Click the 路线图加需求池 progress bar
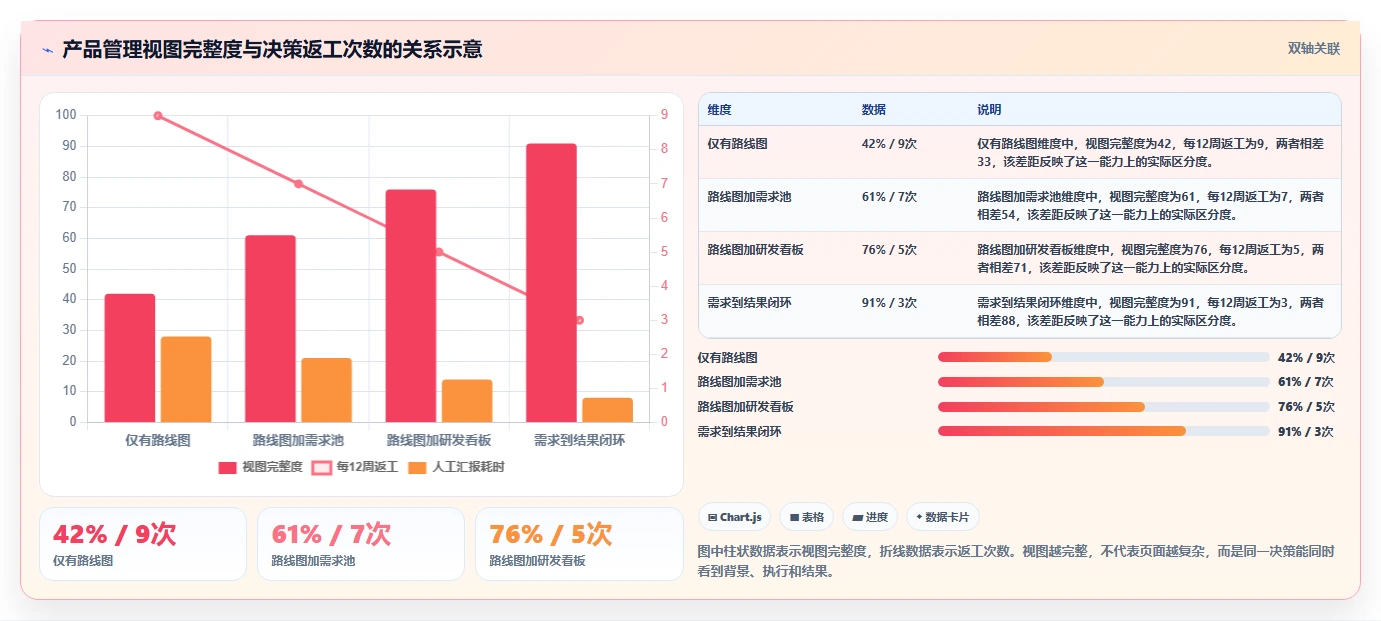The image size is (1381, 621). click(x=1103, y=382)
